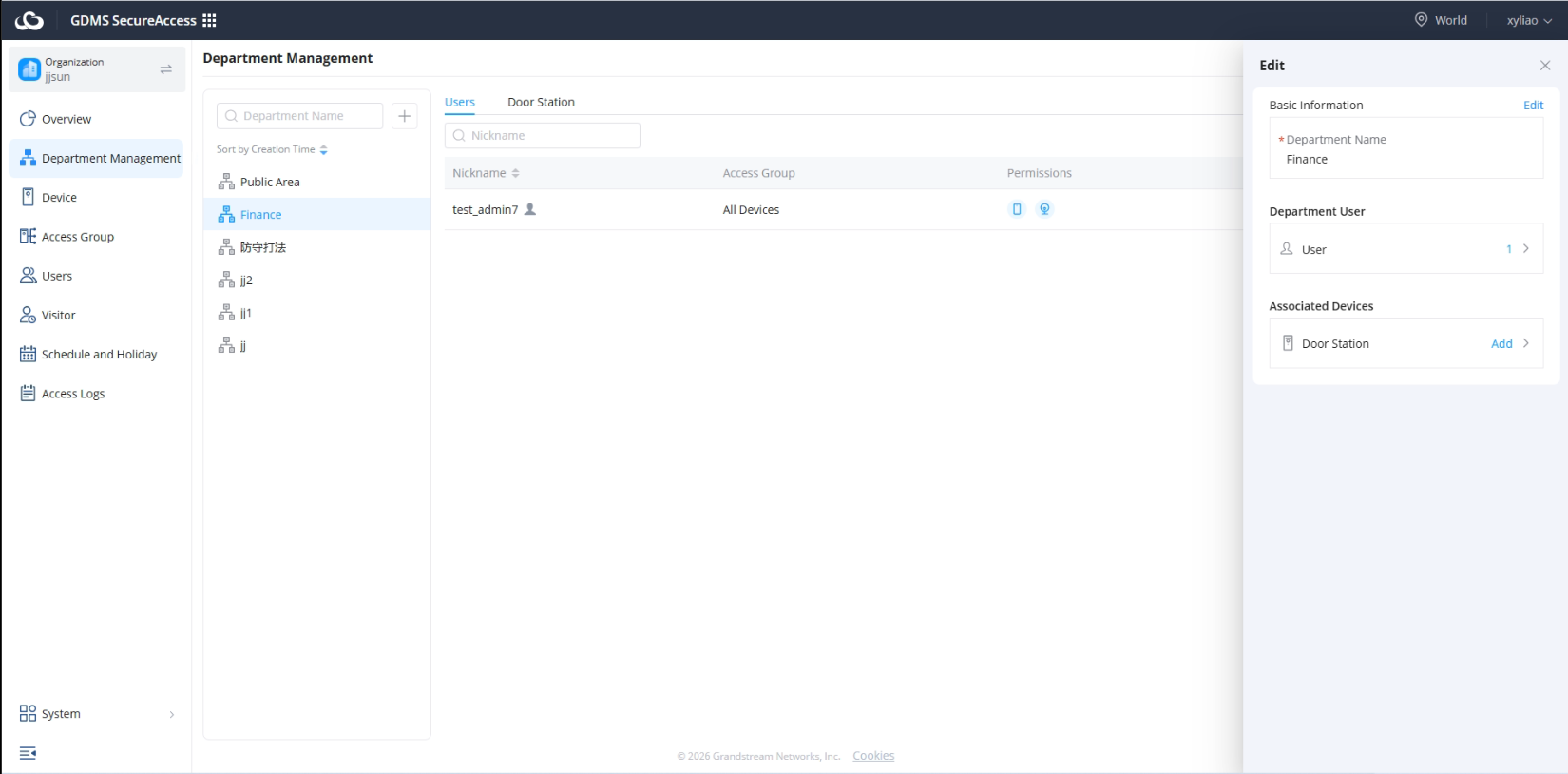
Task: Click the Finance value under Department Name
Action: click(1307, 160)
